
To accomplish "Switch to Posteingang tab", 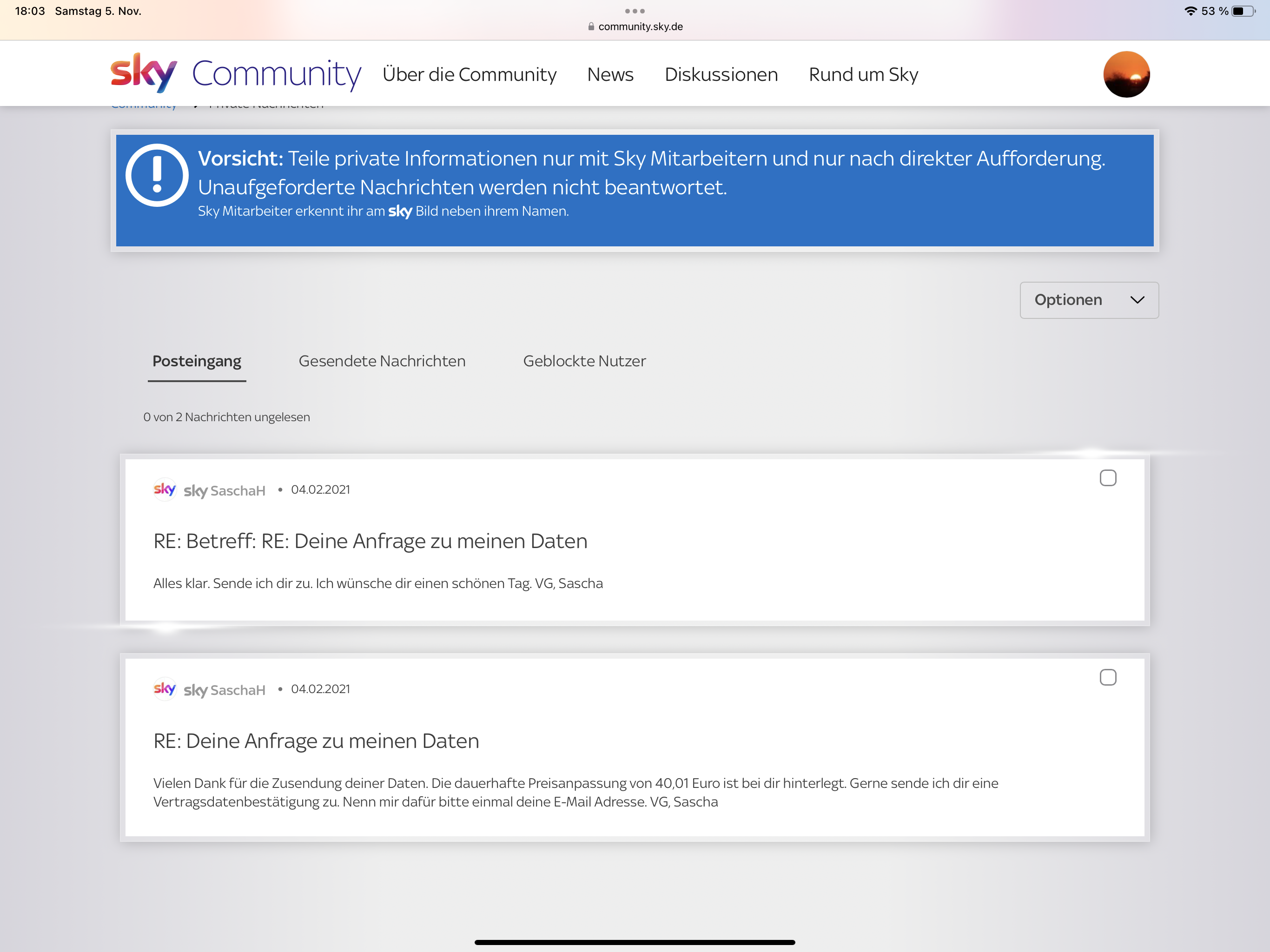I will 196,361.
